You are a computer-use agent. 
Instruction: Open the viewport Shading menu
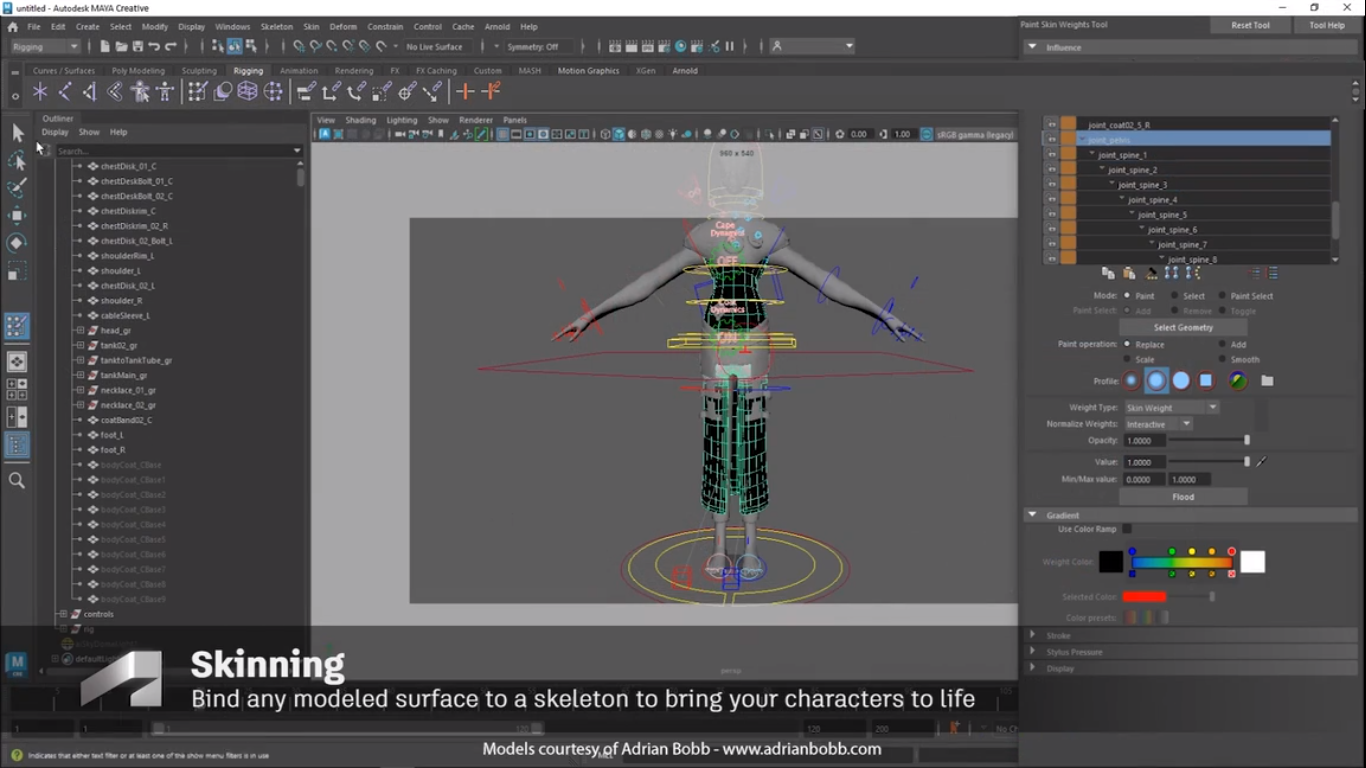click(x=360, y=120)
